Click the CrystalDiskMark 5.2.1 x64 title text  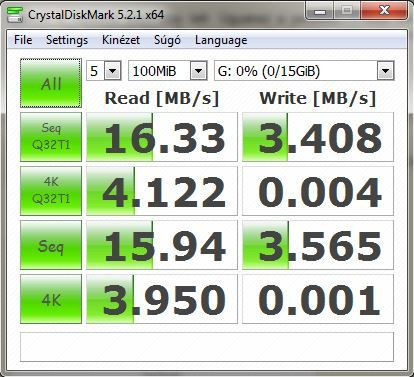[x=96, y=15]
